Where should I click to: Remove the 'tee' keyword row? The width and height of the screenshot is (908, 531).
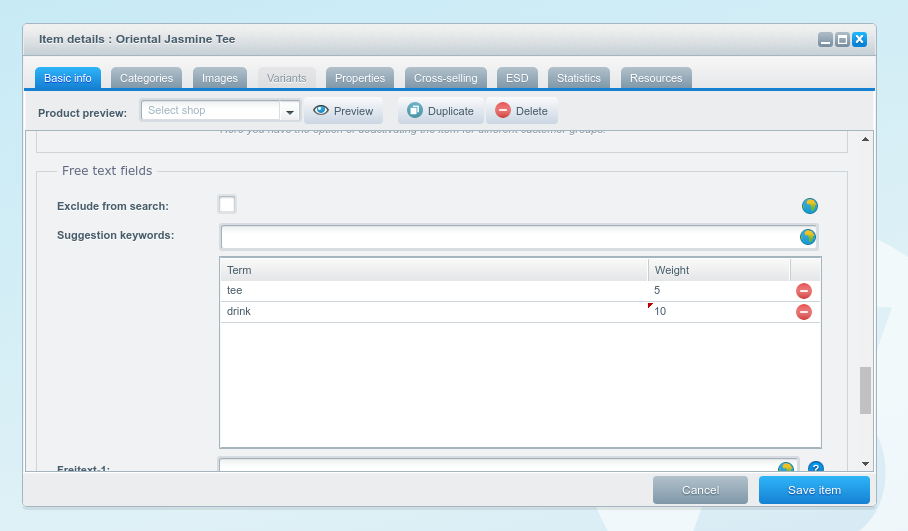[803, 291]
